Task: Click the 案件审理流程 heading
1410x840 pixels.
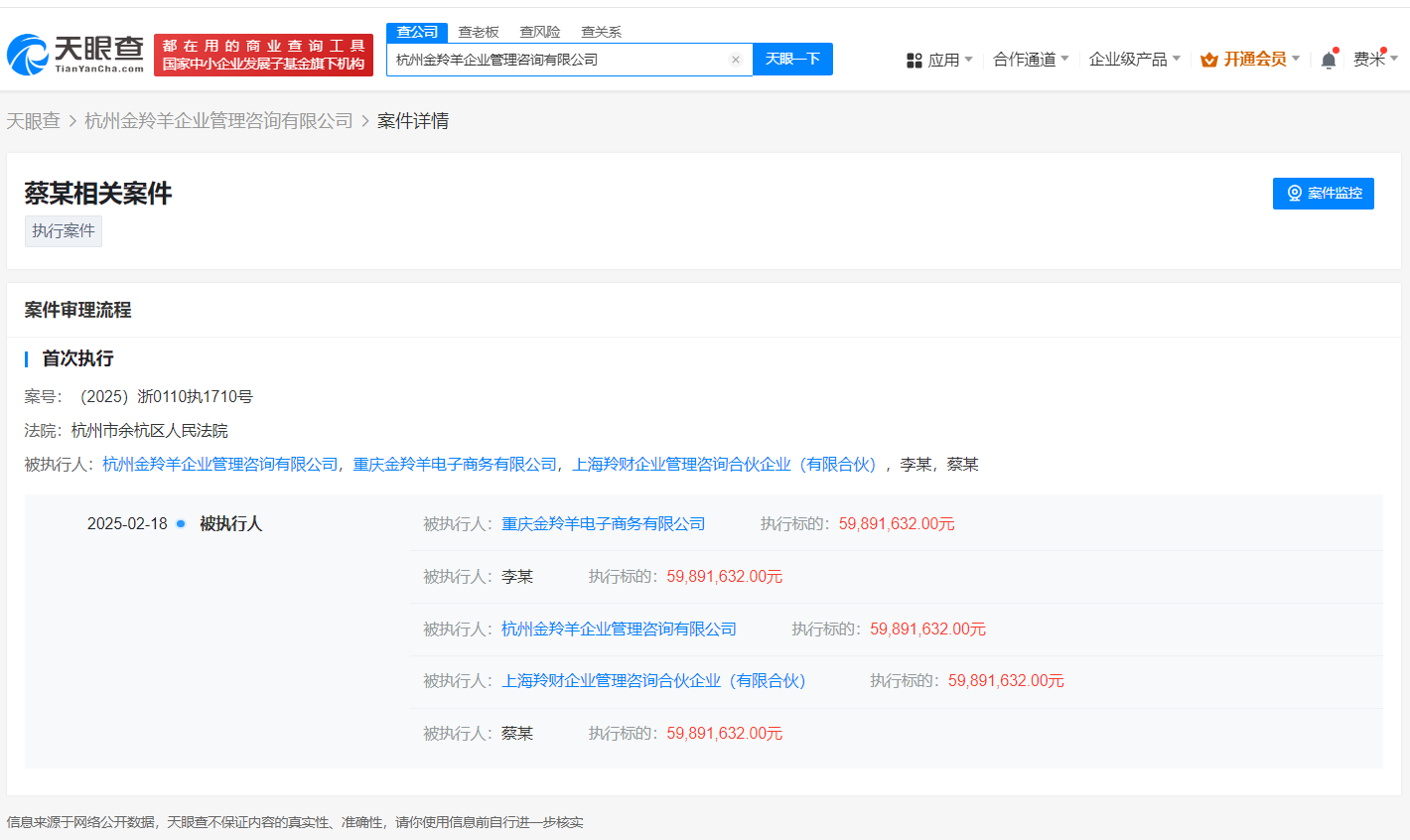Action: coord(77,310)
